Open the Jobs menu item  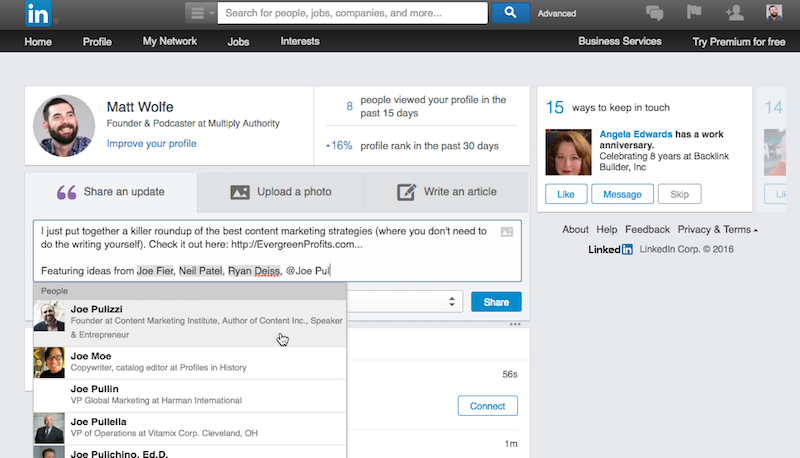click(x=238, y=42)
